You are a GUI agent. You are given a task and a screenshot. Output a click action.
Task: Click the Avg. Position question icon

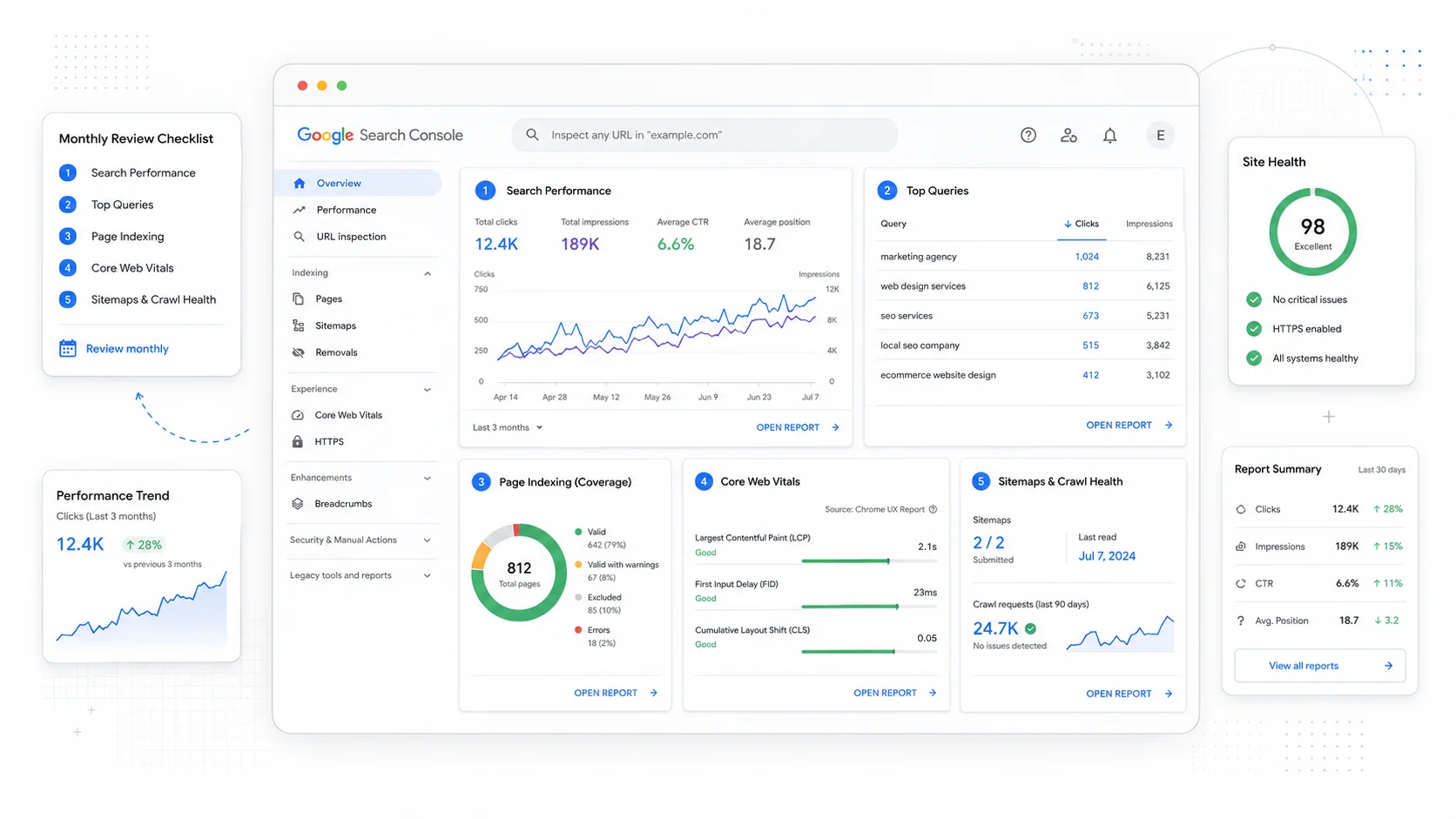[x=1240, y=621]
